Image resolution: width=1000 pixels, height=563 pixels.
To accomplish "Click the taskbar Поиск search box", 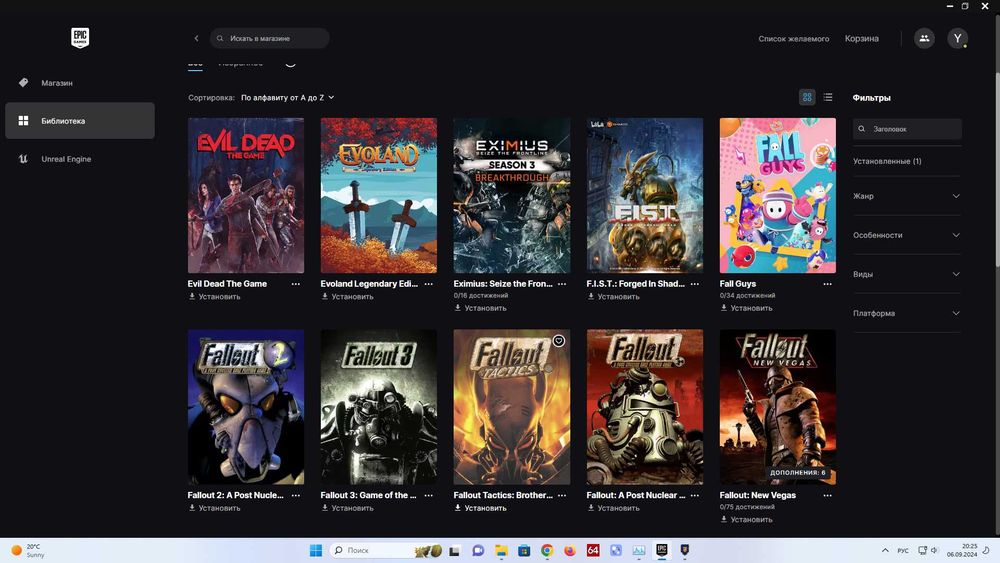I will point(385,550).
